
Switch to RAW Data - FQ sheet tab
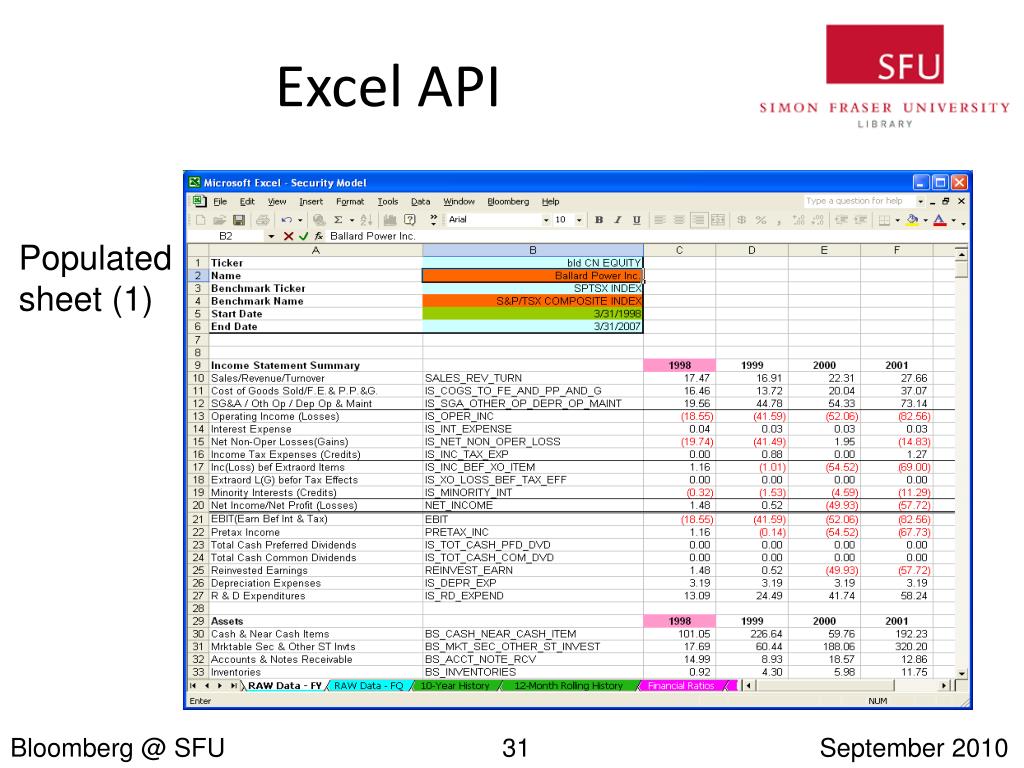368,686
